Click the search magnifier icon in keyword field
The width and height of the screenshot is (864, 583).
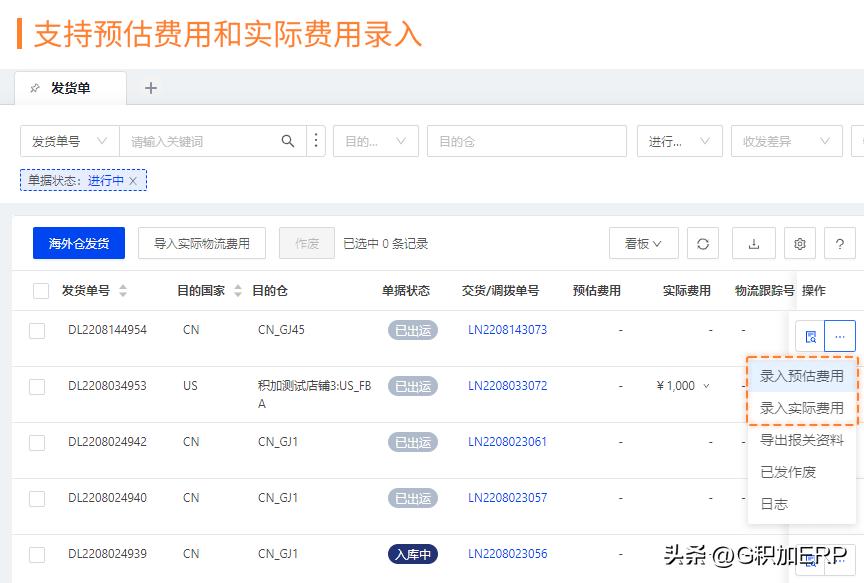pyautogui.click(x=288, y=141)
